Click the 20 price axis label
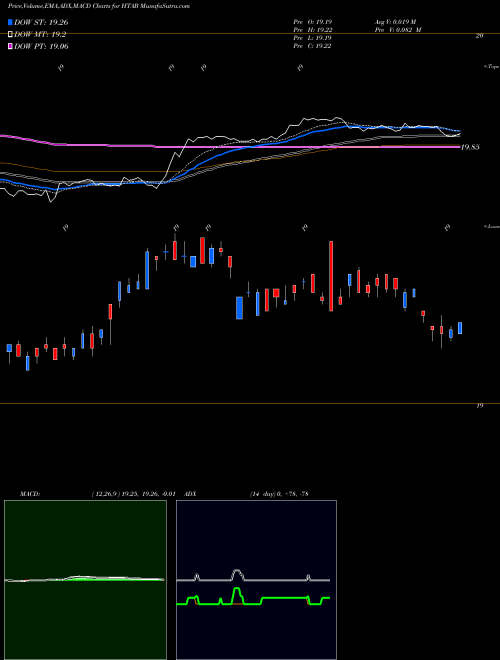Image resolution: width=500 pixels, height=660 pixels. pyautogui.click(x=479, y=36)
